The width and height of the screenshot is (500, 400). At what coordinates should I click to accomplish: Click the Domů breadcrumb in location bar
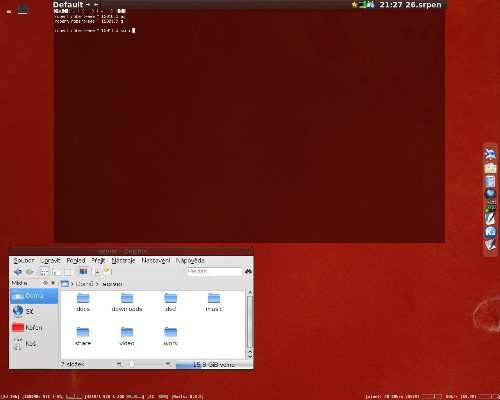tap(84, 284)
